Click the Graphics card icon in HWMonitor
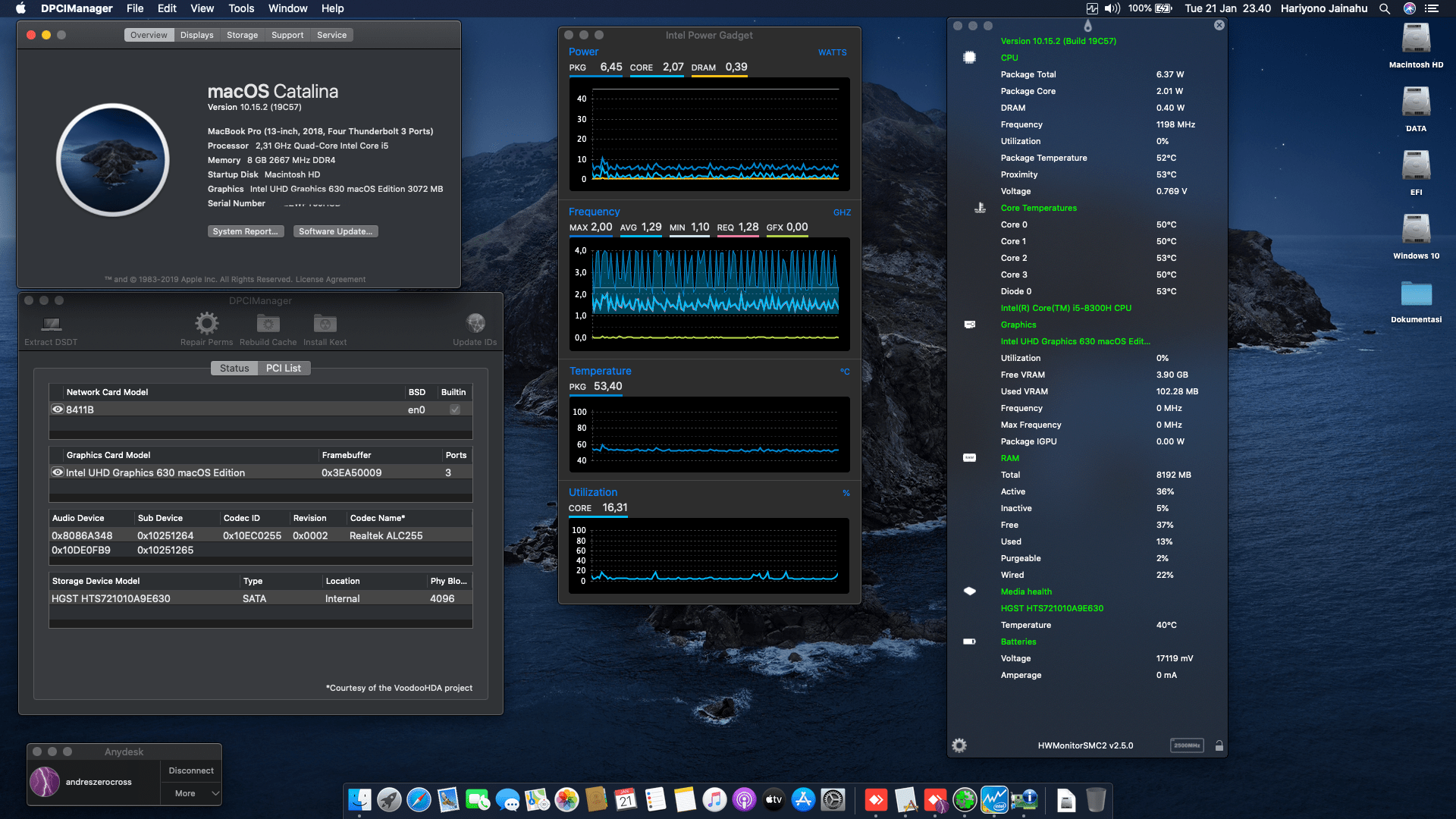This screenshot has width=1456, height=819. pos(969,325)
